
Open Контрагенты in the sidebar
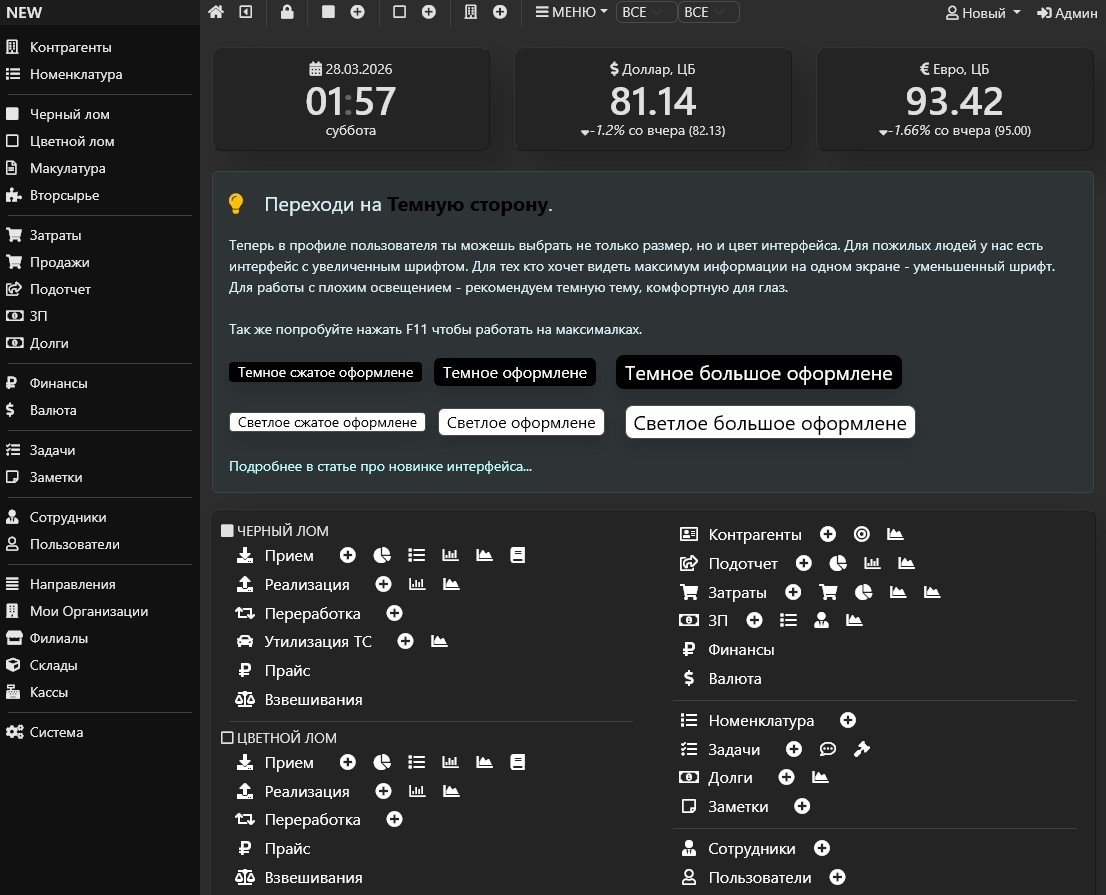[x=70, y=47]
